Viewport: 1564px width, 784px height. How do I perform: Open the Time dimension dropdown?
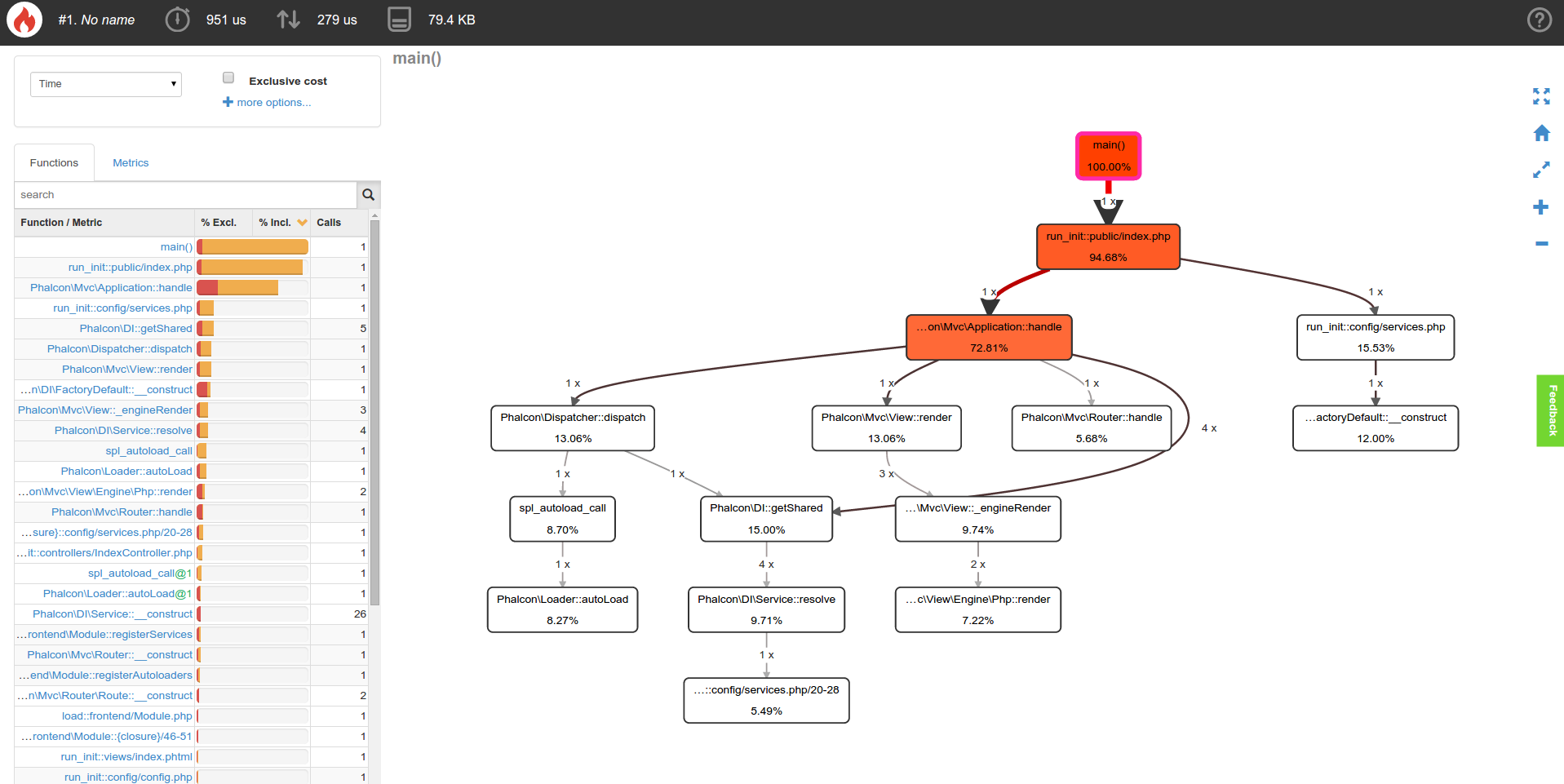coord(106,84)
